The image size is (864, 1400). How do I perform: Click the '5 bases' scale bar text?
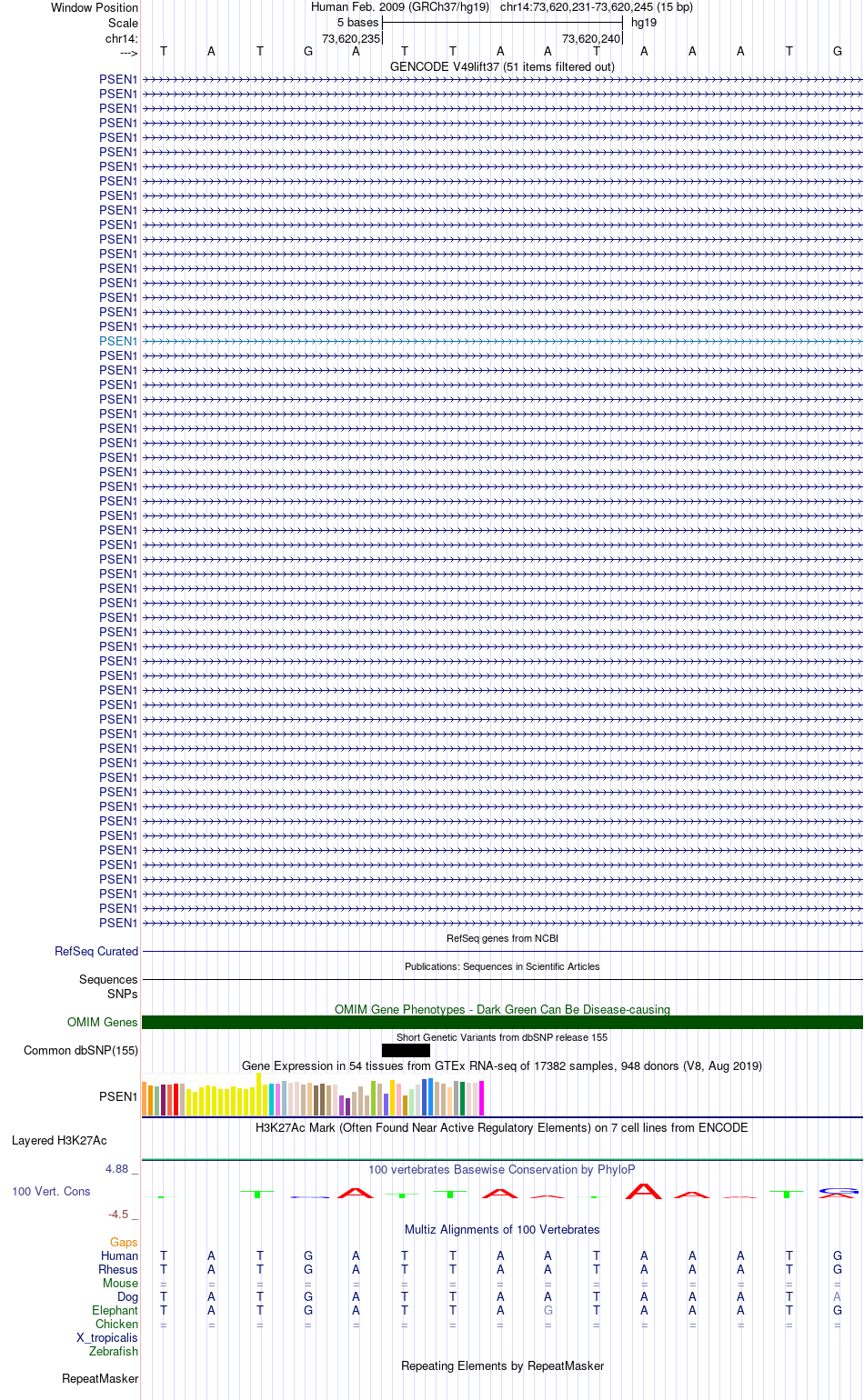click(x=357, y=22)
